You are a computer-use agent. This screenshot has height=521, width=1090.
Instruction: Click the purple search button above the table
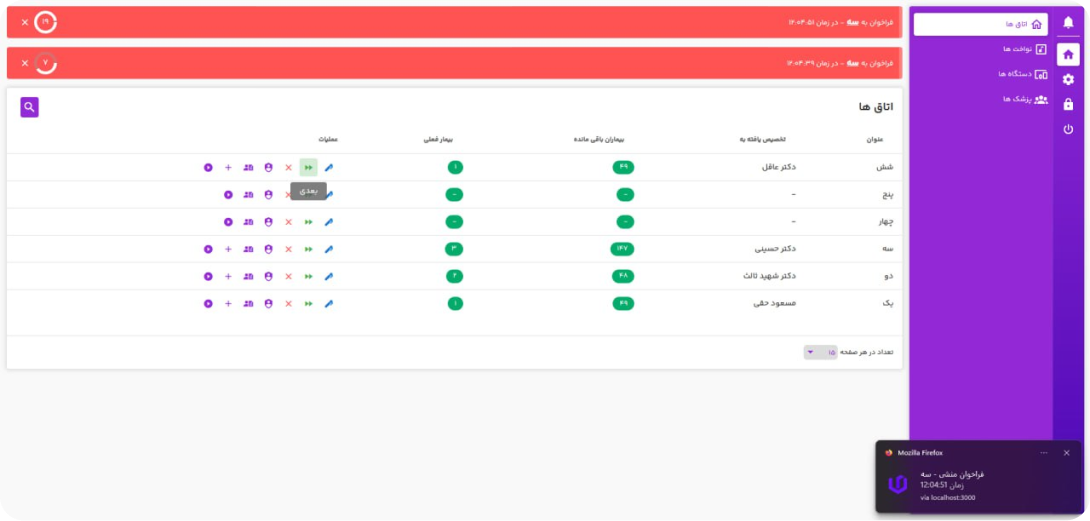pyautogui.click(x=30, y=107)
